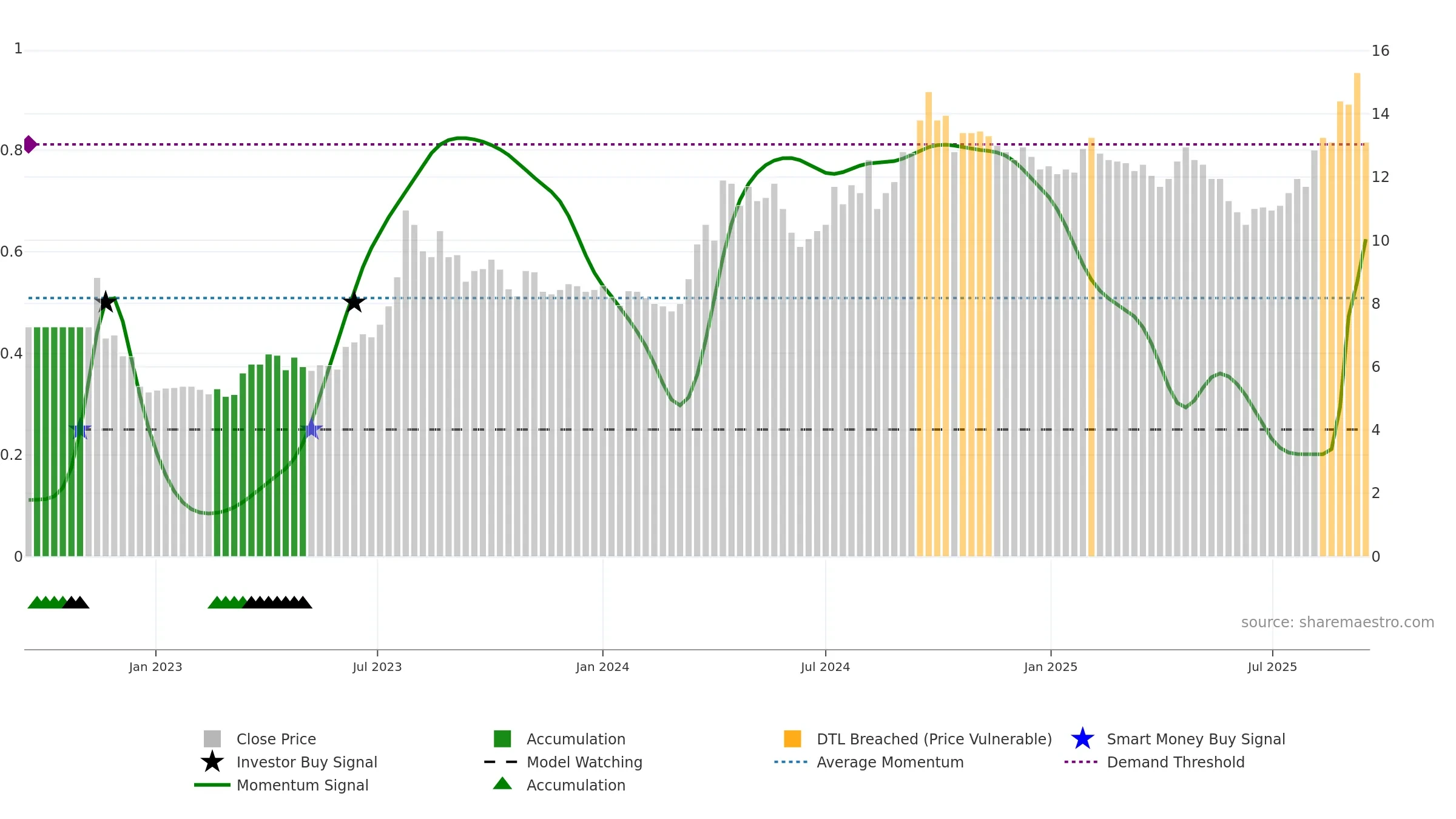The width and height of the screenshot is (1456, 819).
Task: Click the Jul 2024 x-axis label
Action: pyautogui.click(x=825, y=667)
